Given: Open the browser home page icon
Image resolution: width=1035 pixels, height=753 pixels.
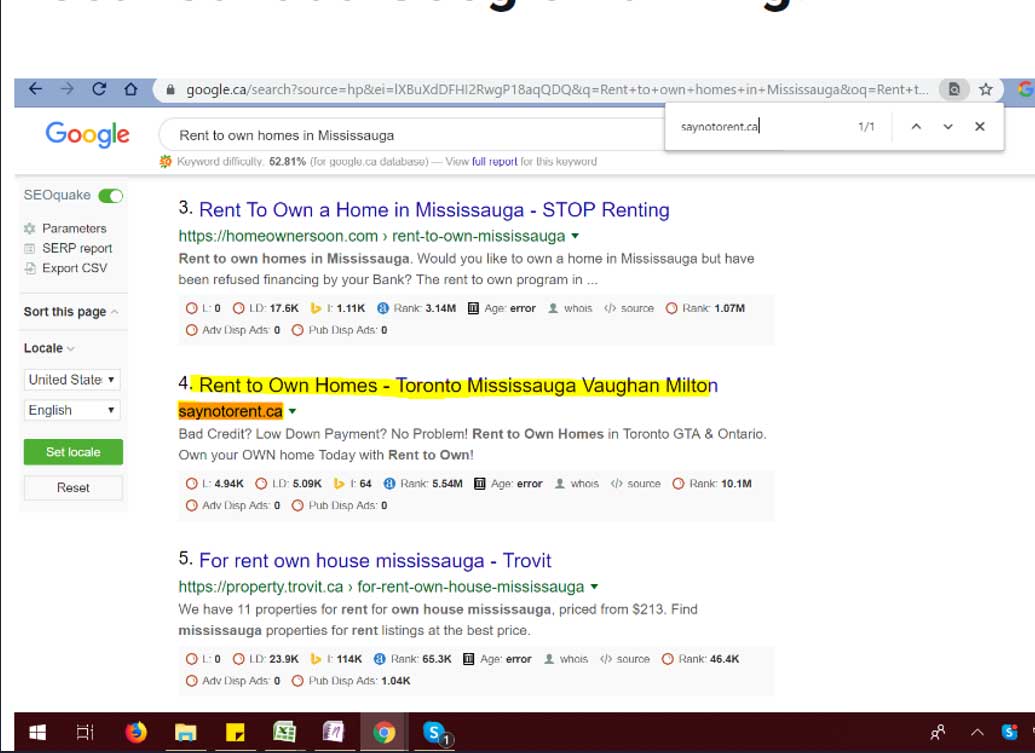Looking at the screenshot, I should [x=131, y=89].
